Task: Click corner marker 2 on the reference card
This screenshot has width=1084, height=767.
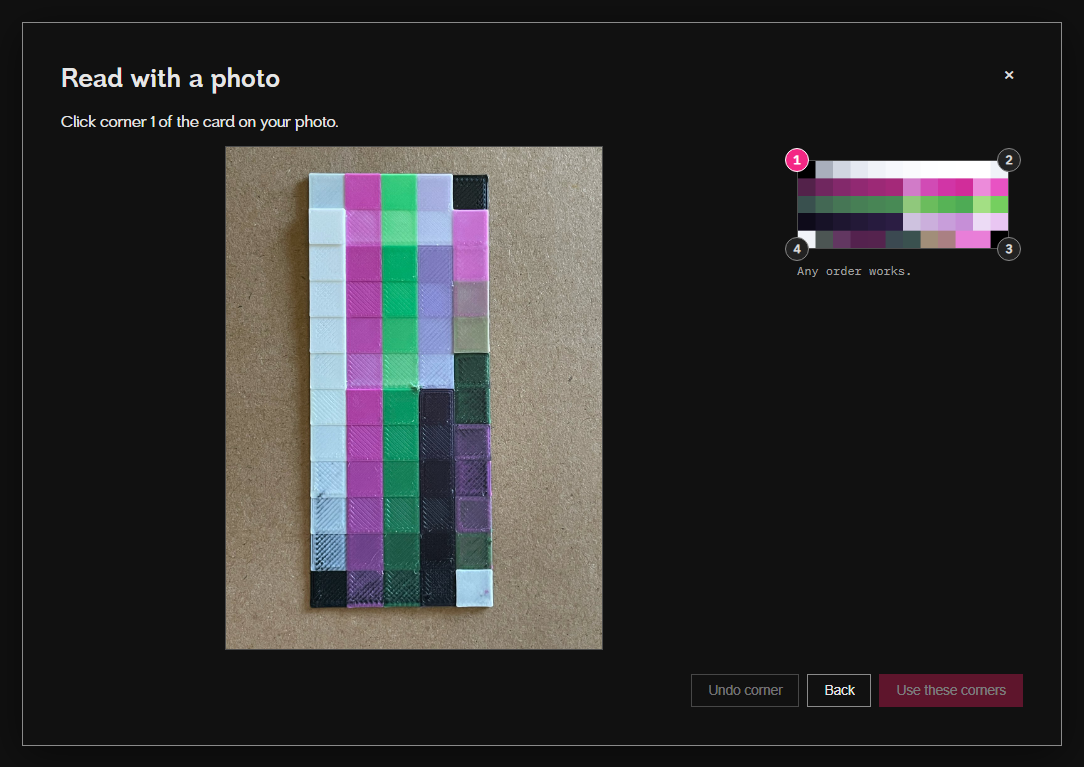Action: [1009, 160]
